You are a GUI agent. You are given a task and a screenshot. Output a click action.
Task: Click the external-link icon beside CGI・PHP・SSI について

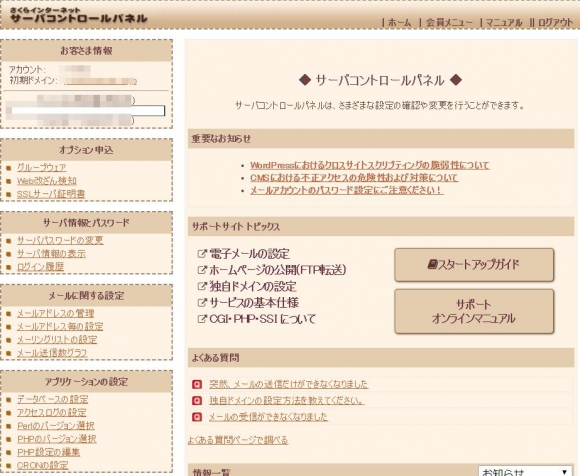(202, 318)
